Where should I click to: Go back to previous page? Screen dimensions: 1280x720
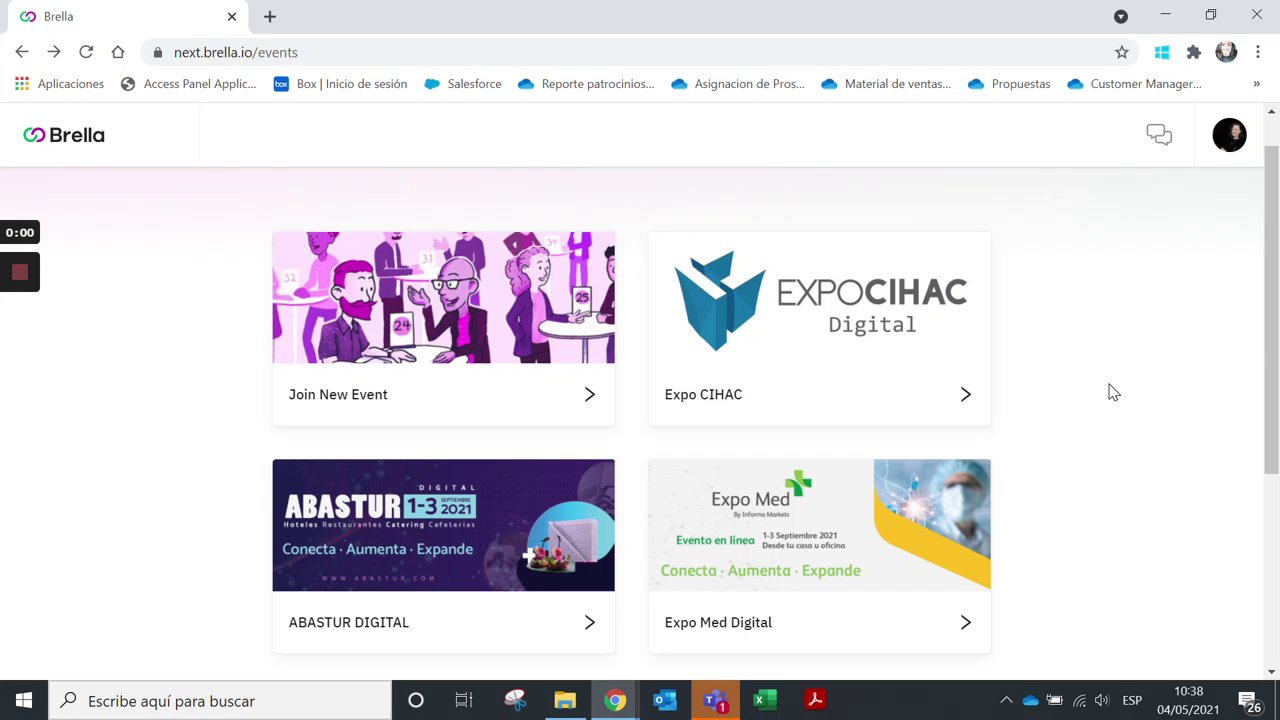pyautogui.click(x=22, y=52)
